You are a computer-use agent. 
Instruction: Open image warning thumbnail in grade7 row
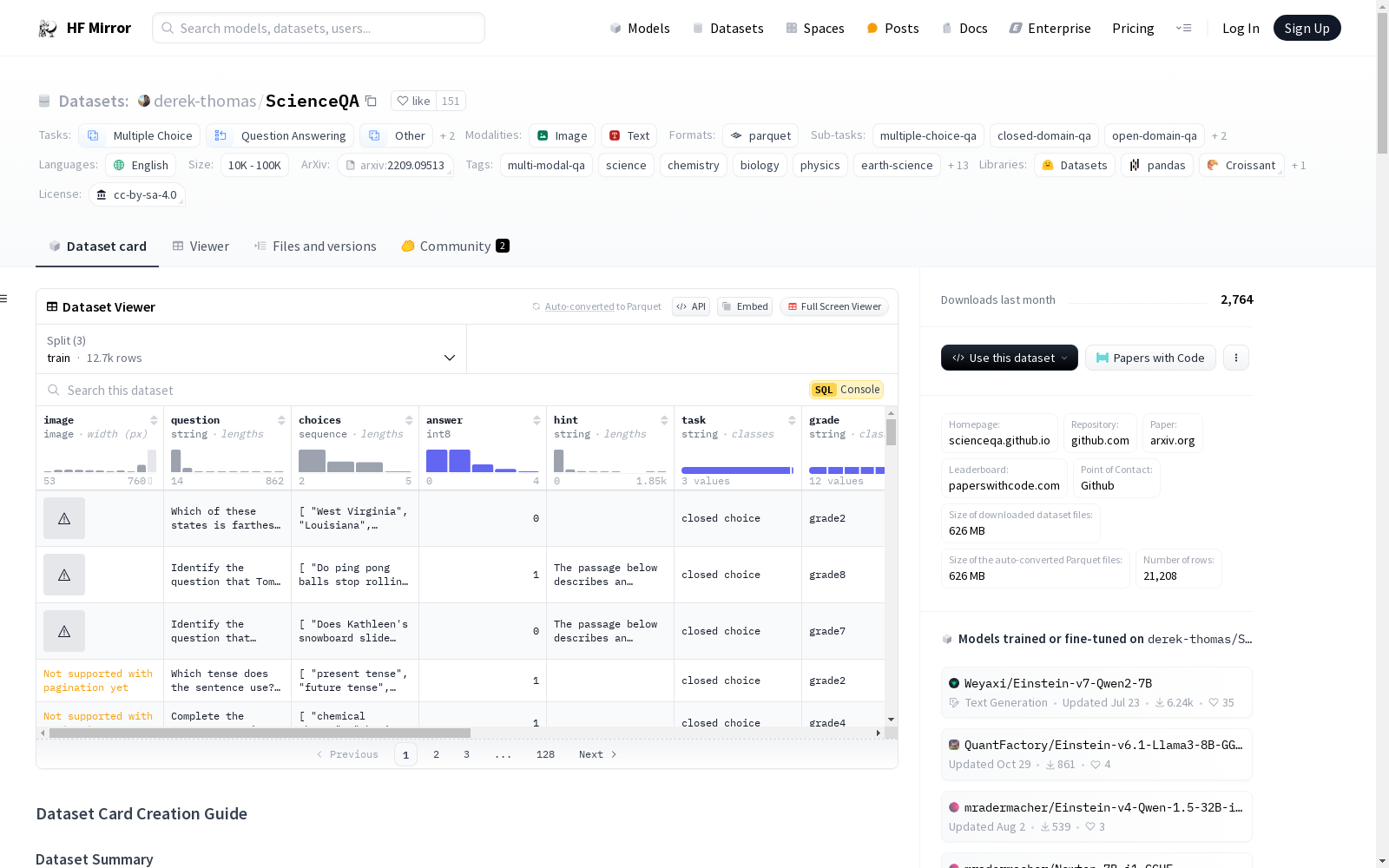coord(64,631)
